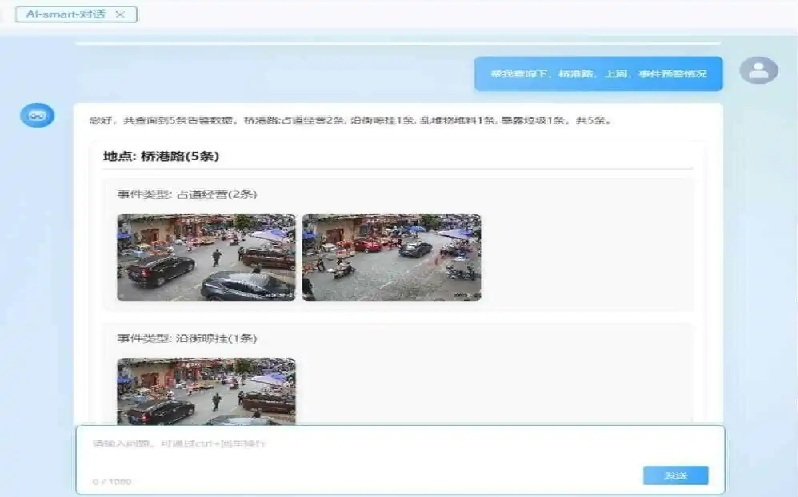The width and height of the screenshot is (798, 497).
Task: Close the AI-smart-对话 tab
Action: click(120, 14)
